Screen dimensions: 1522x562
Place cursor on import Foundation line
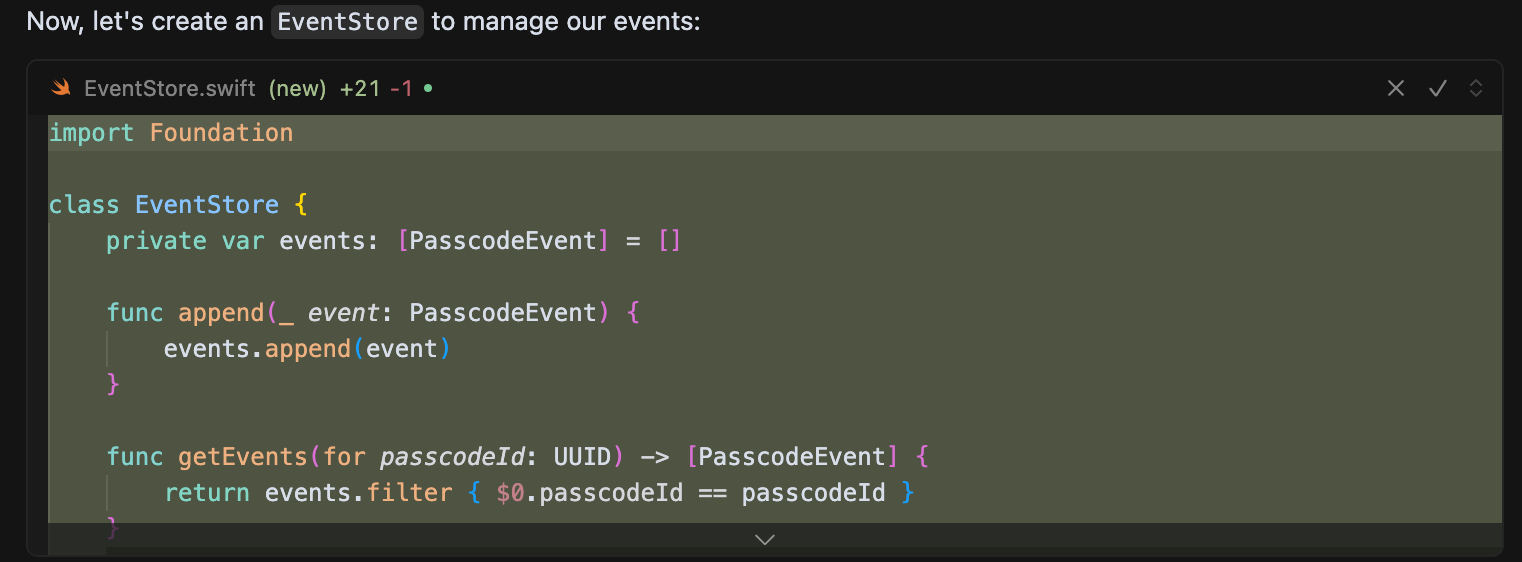tap(171, 133)
